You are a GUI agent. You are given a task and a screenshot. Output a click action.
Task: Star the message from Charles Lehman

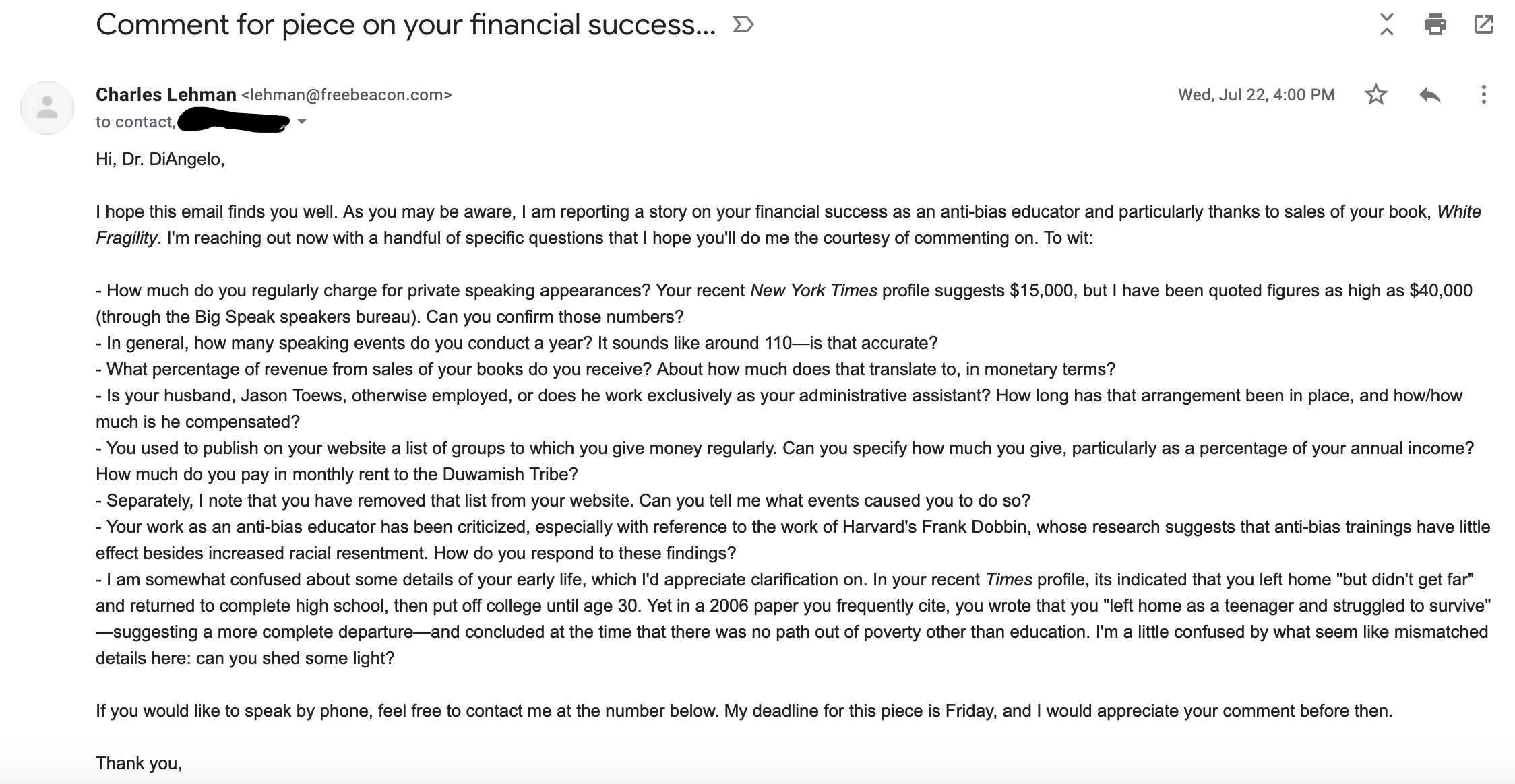coord(1375,94)
